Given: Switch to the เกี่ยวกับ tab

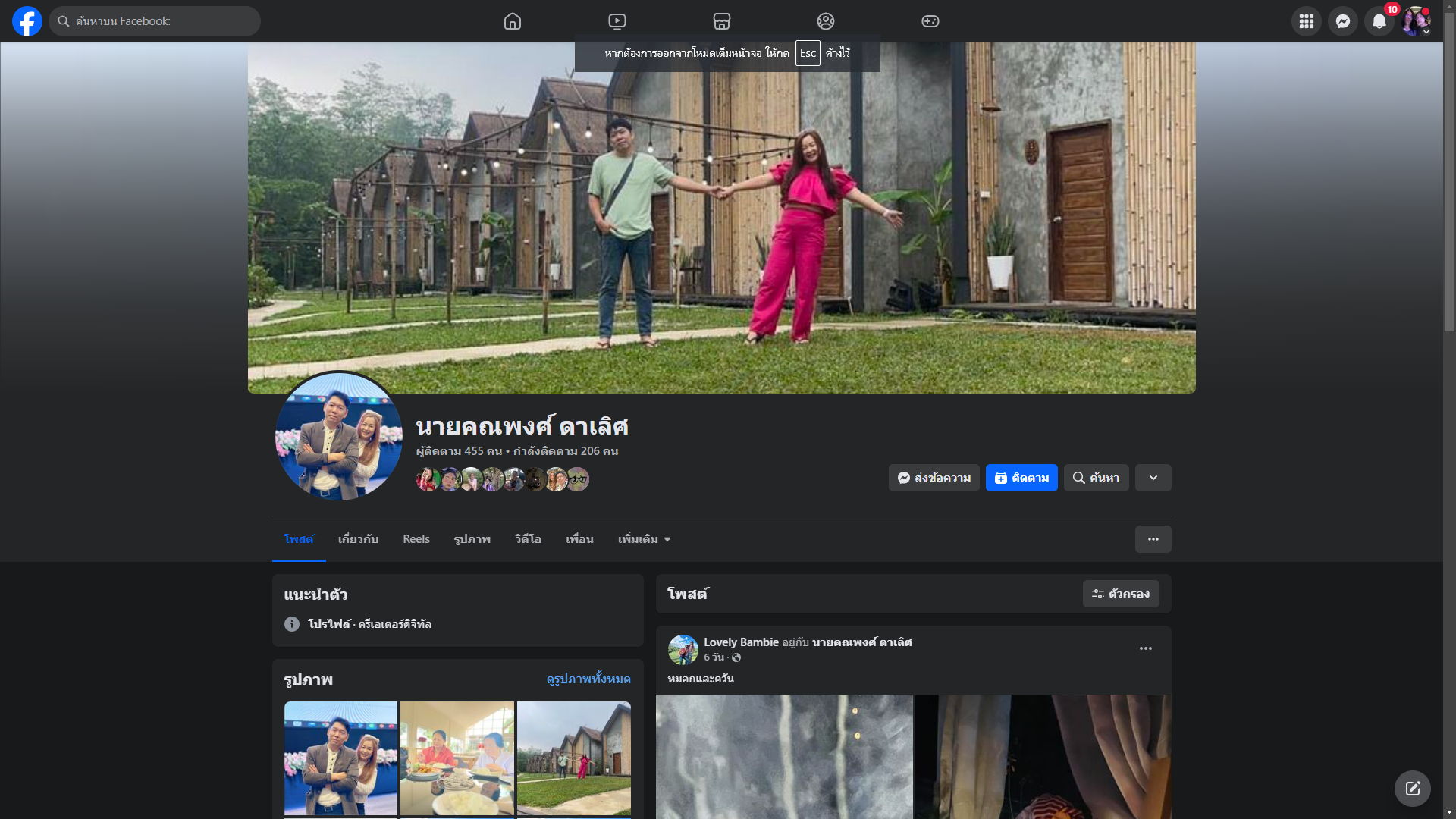Looking at the screenshot, I should pyautogui.click(x=358, y=539).
